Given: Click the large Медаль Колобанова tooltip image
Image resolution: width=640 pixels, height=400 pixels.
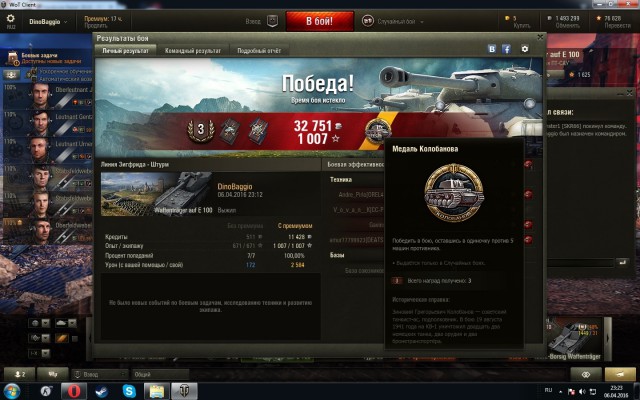Looking at the screenshot, I should coord(453,193).
